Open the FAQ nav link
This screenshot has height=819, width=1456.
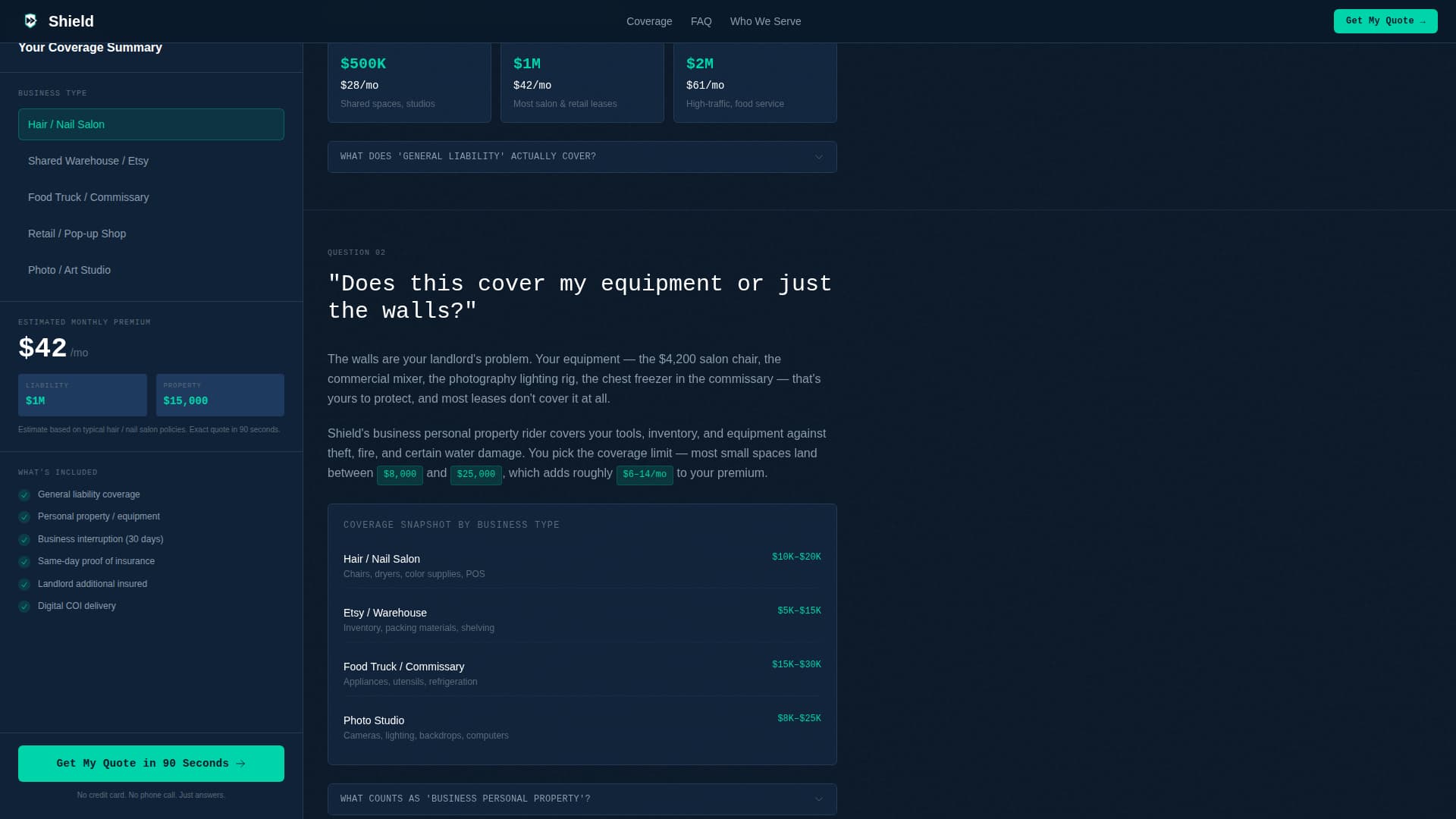(701, 21)
